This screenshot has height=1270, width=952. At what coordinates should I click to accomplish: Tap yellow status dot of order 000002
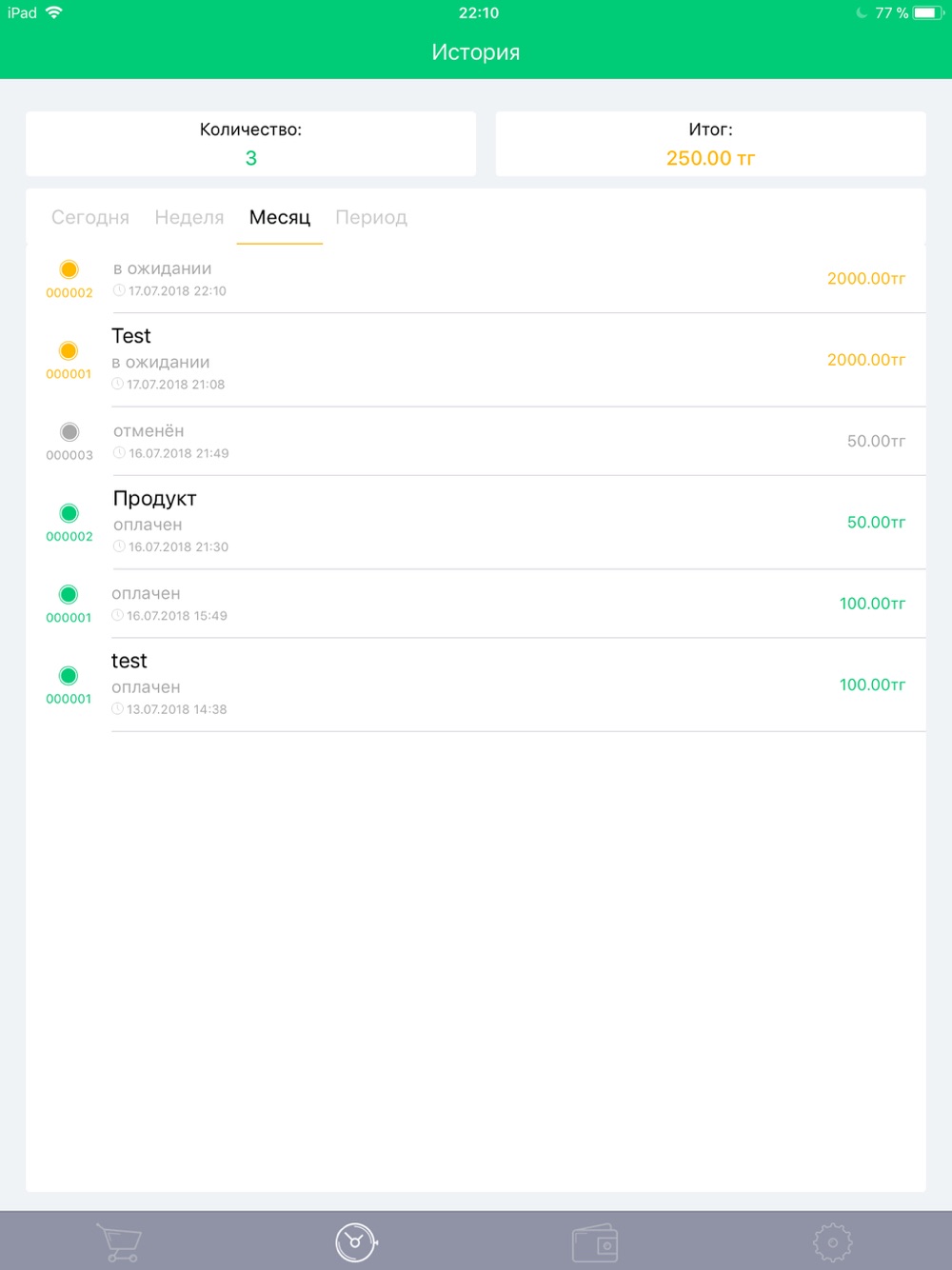[69, 269]
